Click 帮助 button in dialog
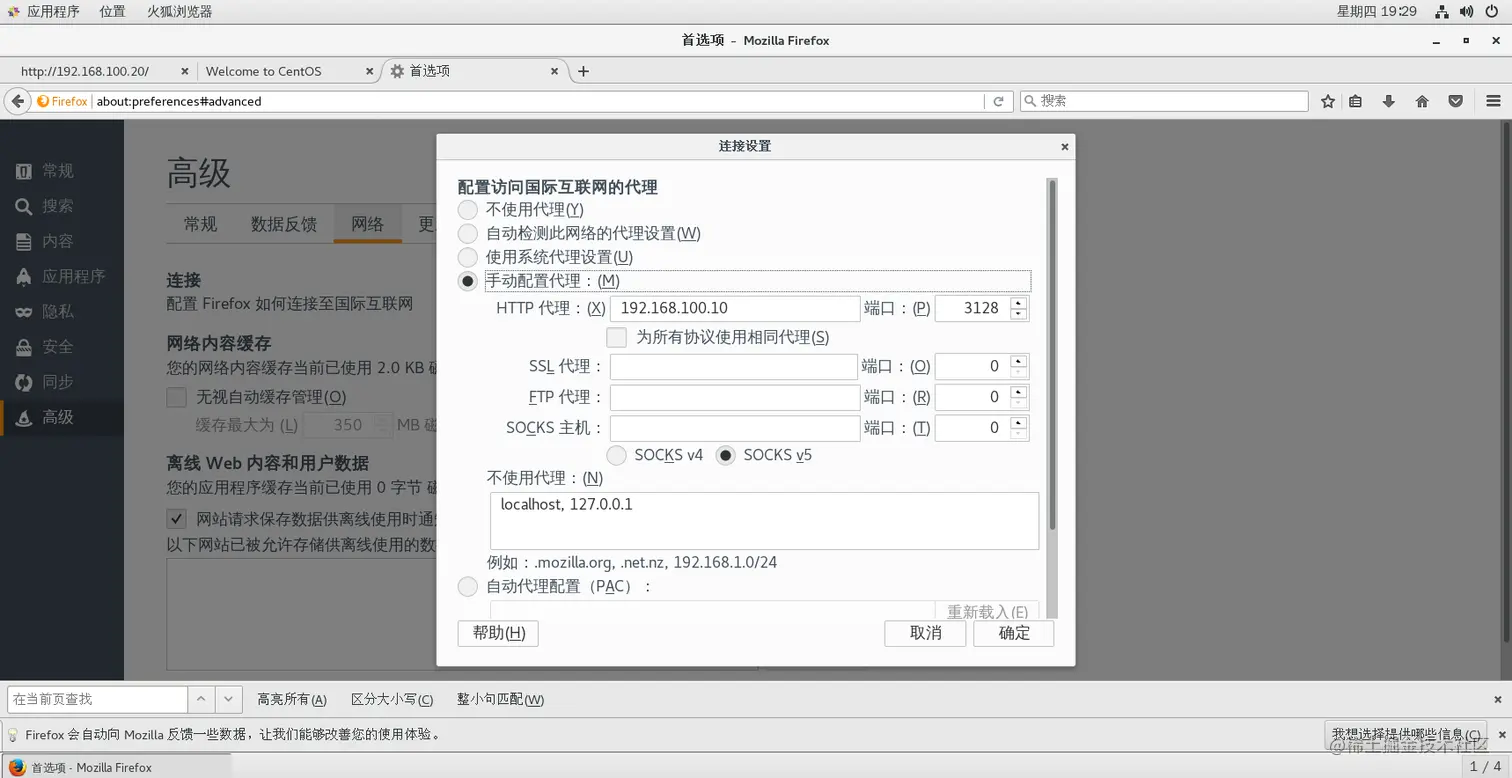Viewport: 1512px width, 778px height. [x=498, y=633]
